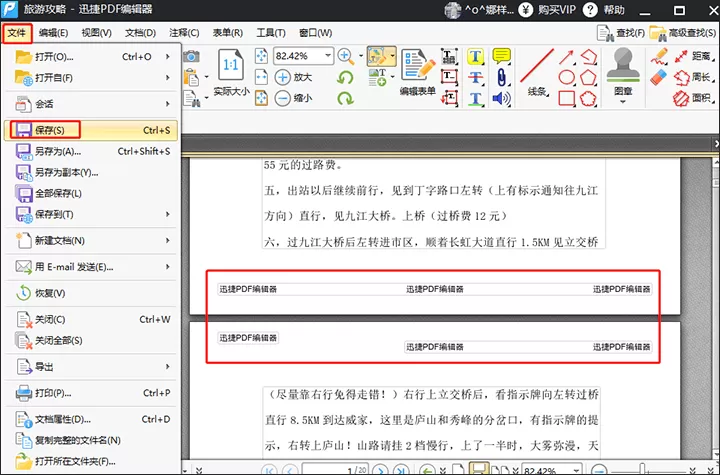
Task: Open the File menu
Action: coord(17,33)
